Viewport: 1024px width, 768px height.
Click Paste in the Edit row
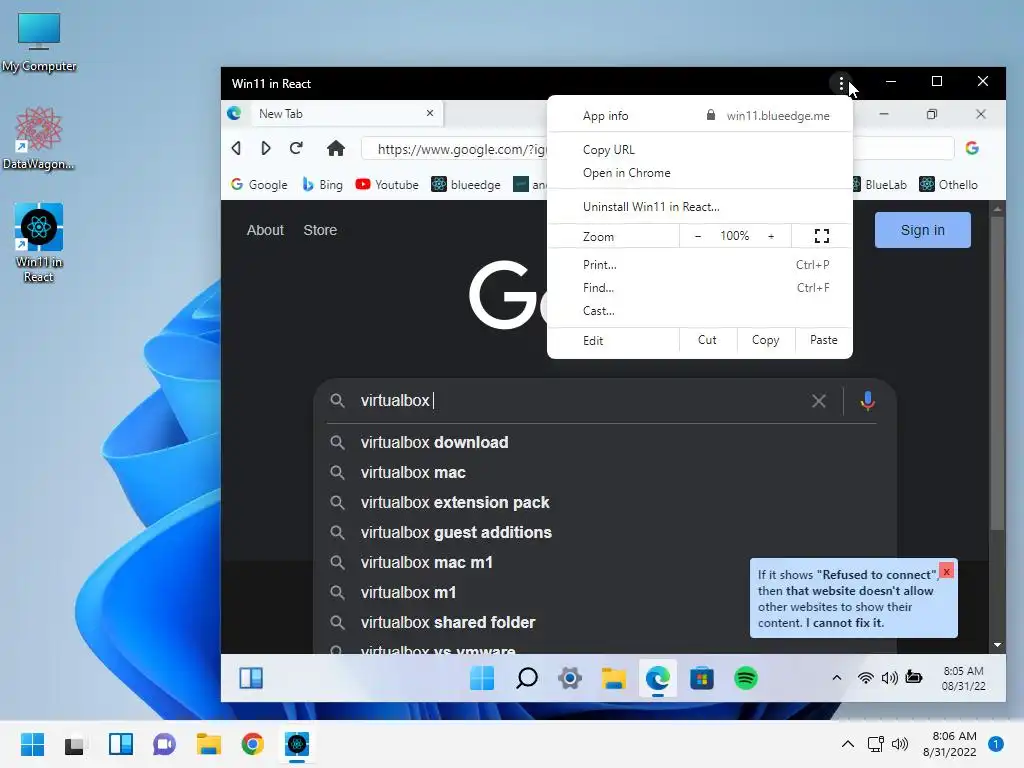point(824,340)
